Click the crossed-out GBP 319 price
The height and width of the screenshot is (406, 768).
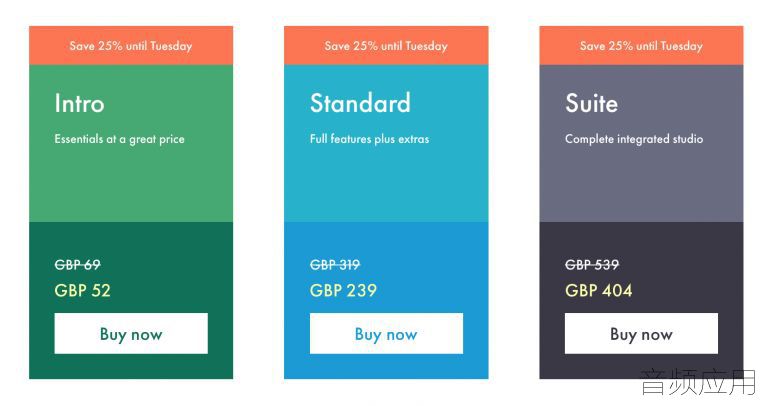[x=335, y=265]
